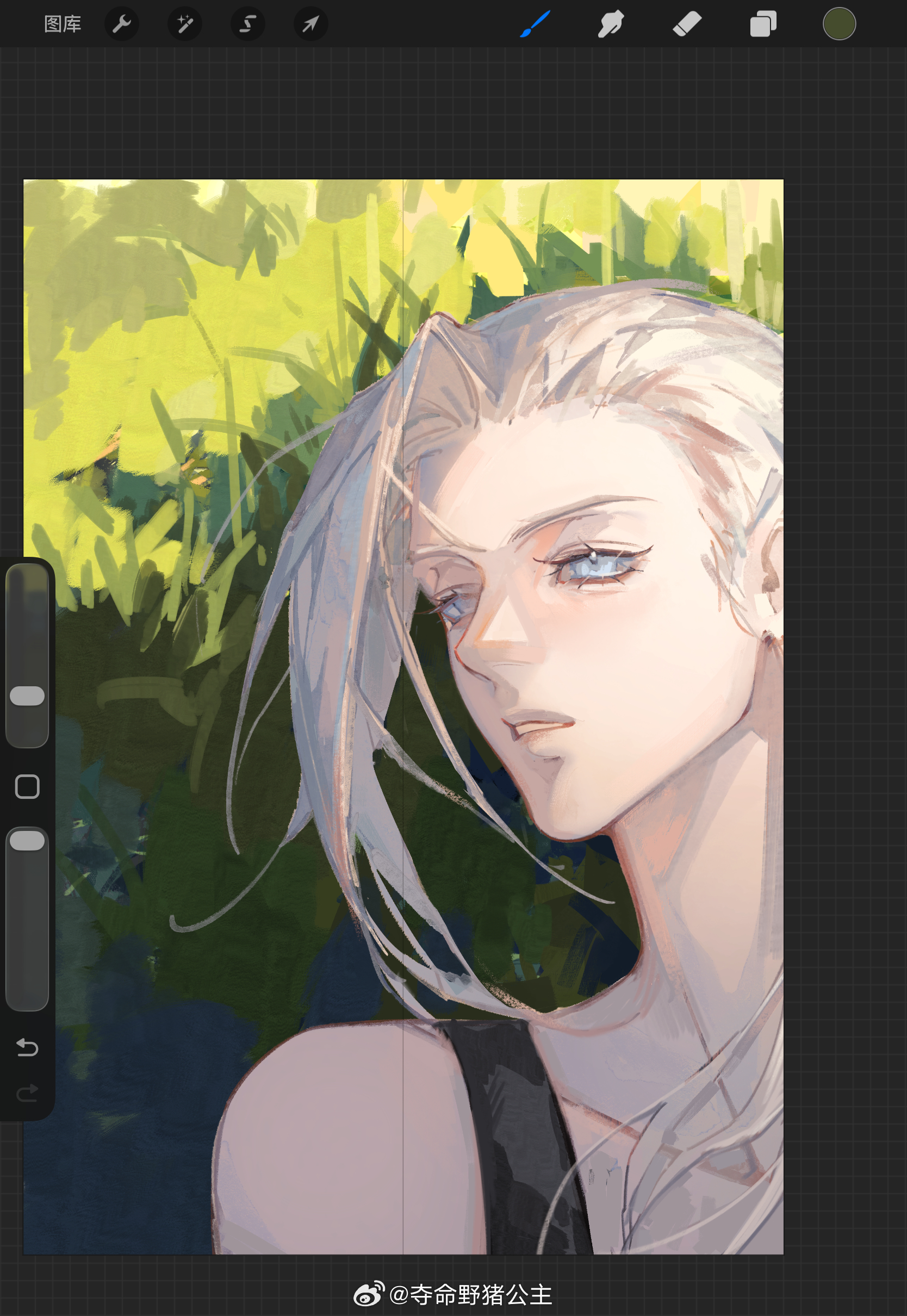Open the Actions wrench menu
907x1316 pixels.
122,24
